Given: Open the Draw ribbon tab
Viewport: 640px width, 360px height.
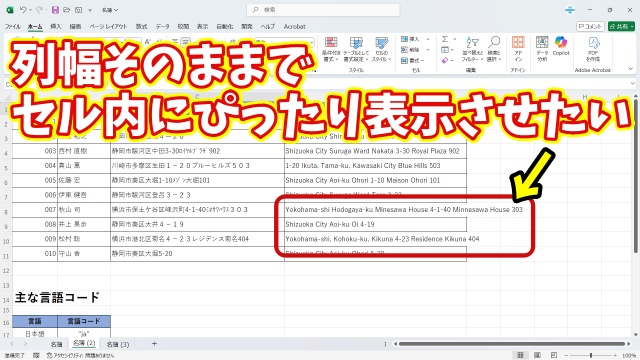Looking at the screenshot, I should pyautogui.click(x=75, y=26).
